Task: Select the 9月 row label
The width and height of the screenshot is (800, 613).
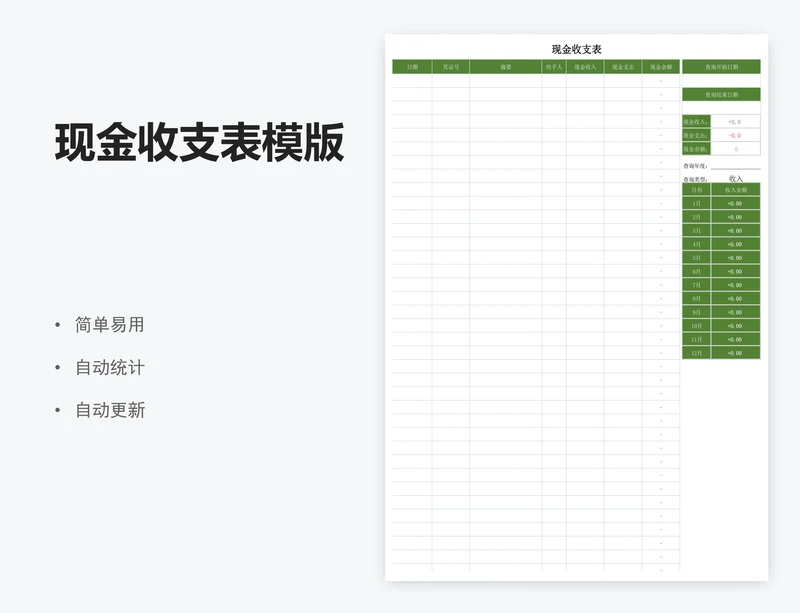Action: (696, 312)
